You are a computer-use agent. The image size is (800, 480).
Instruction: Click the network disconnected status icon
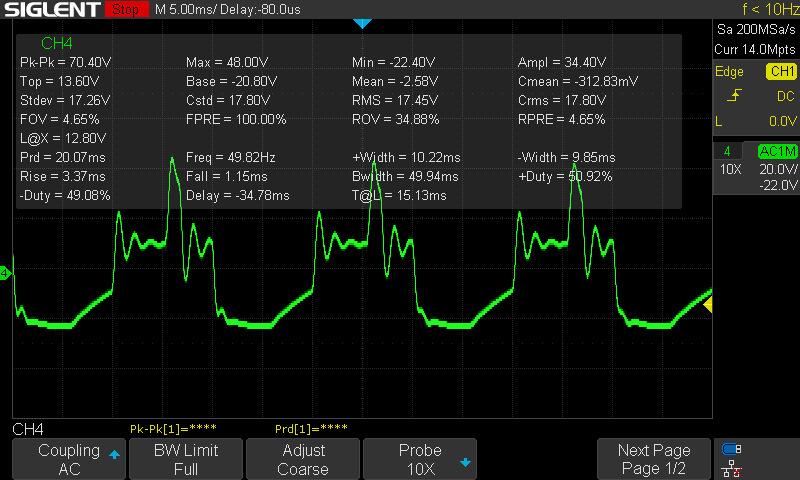(x=732, y=469)
